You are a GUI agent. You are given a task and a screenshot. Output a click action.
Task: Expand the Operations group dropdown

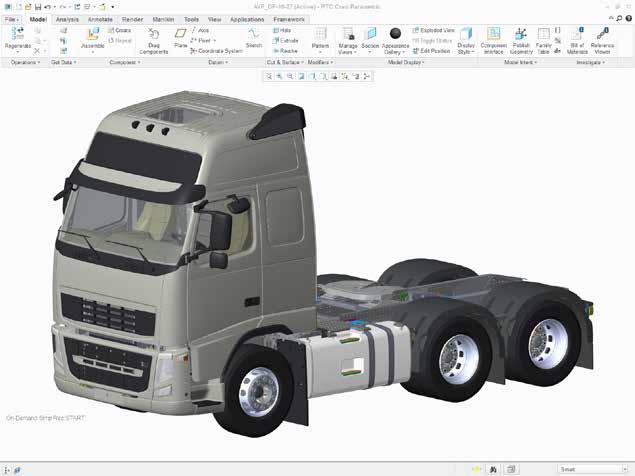(x=25, y=62)
